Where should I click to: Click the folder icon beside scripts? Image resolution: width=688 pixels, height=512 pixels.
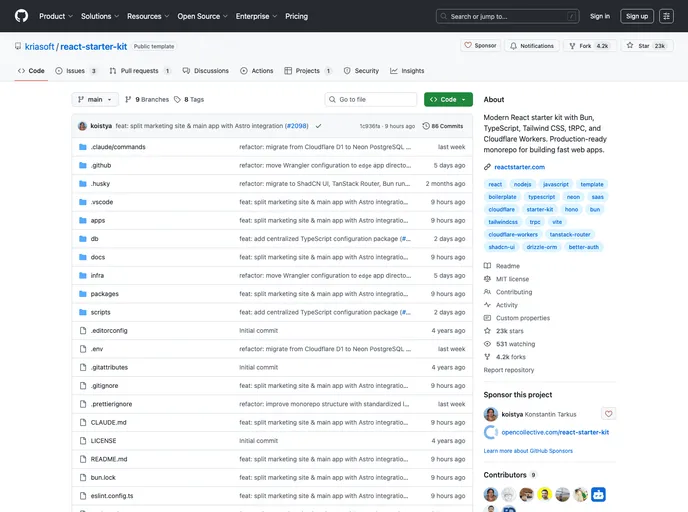[x=82, y=312]
